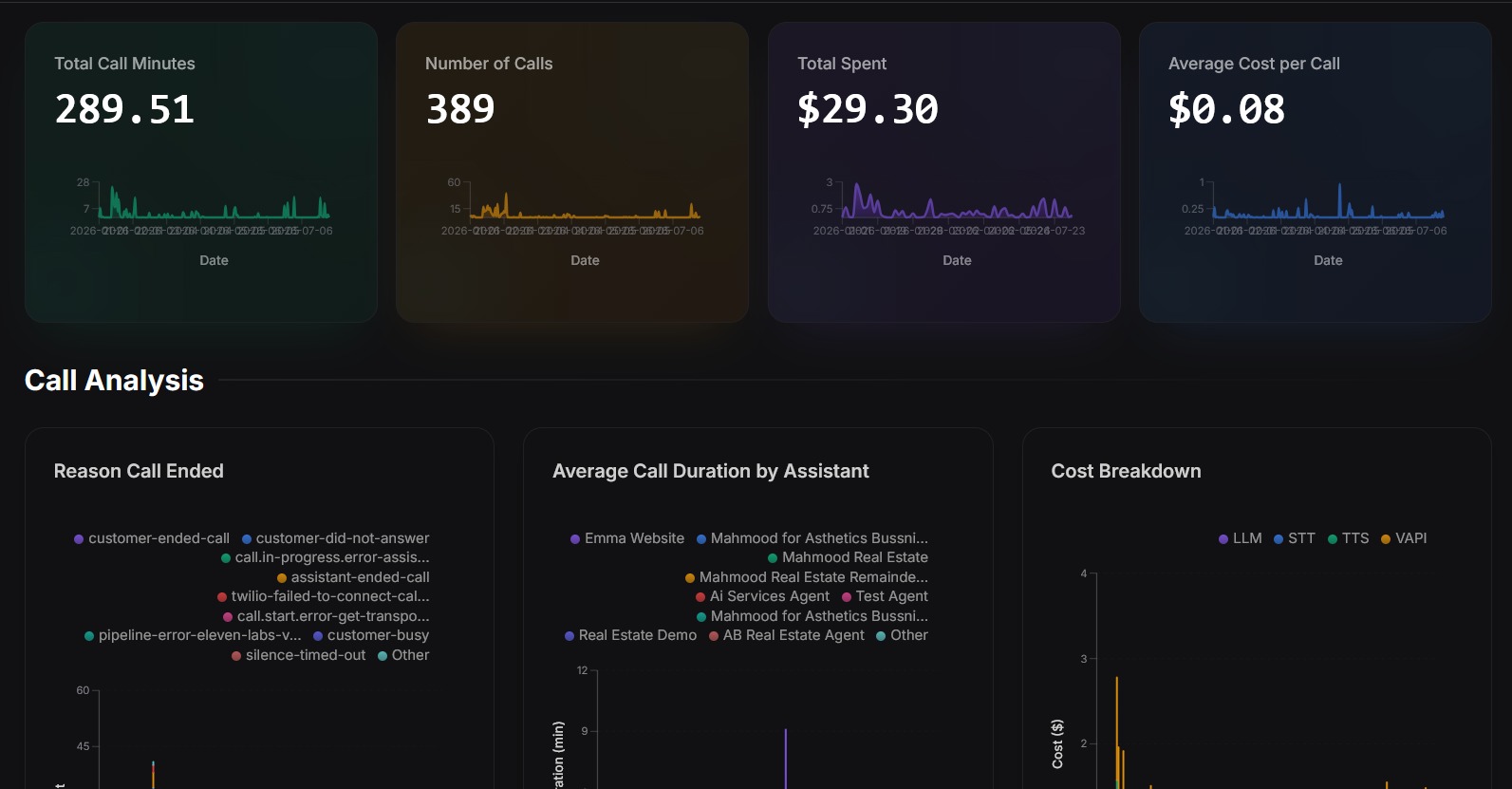The height and width of the screenshot is (789, 1512).
Task: Toggle assistant-ended-call legend entry
Action: click(353, 577)
